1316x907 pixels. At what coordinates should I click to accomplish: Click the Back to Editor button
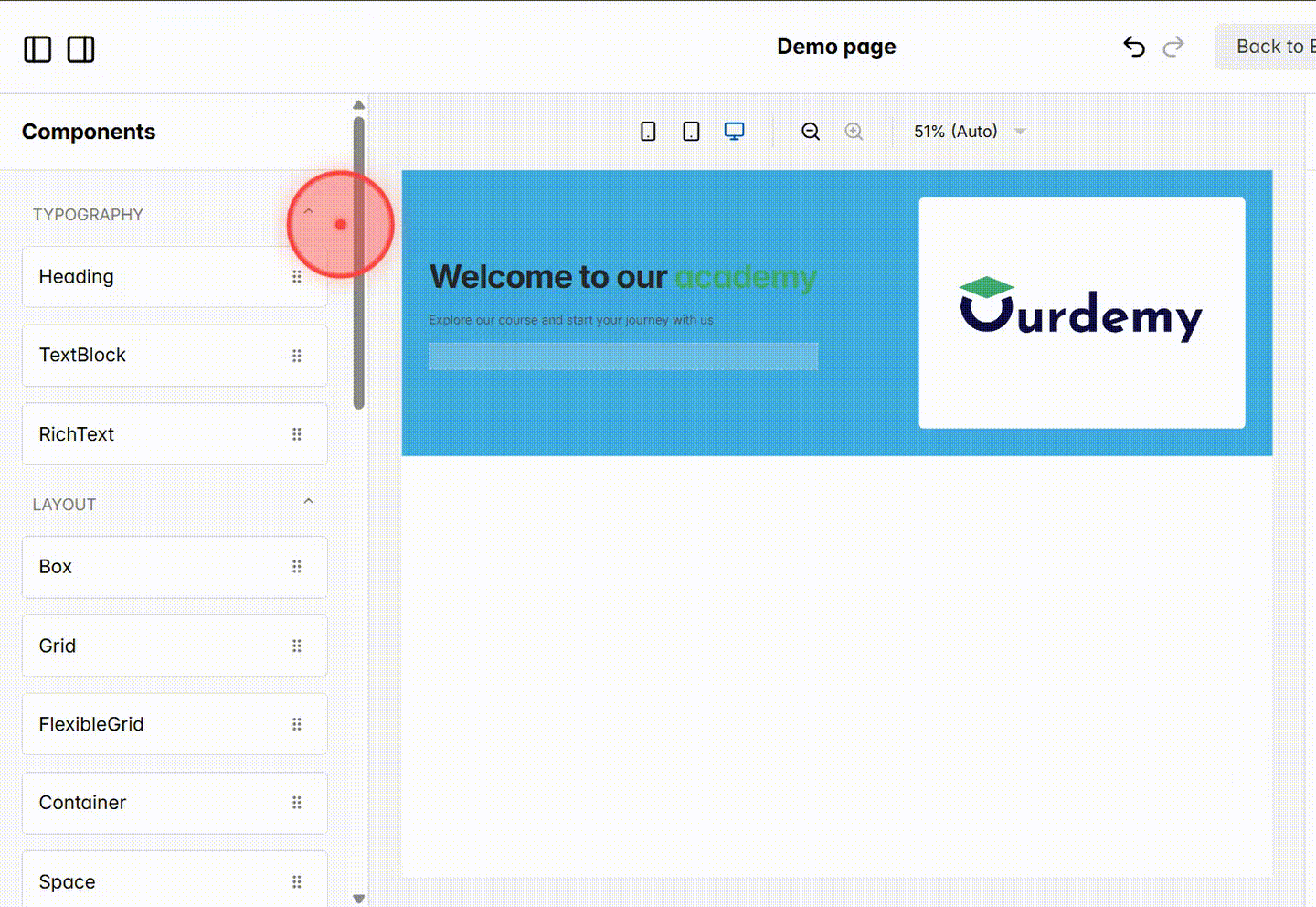click(x=1279, y=46)
